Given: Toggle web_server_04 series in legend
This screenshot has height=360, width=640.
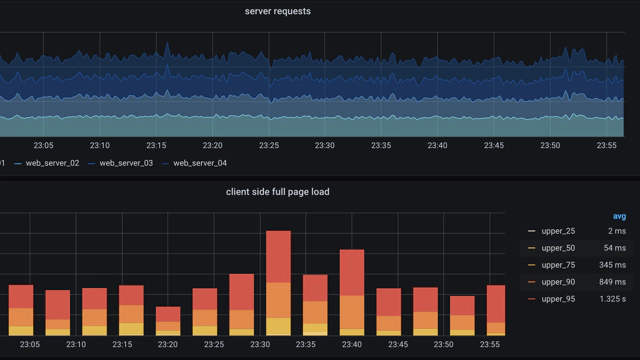Looking at the screenshot, I should click(200, 163).
